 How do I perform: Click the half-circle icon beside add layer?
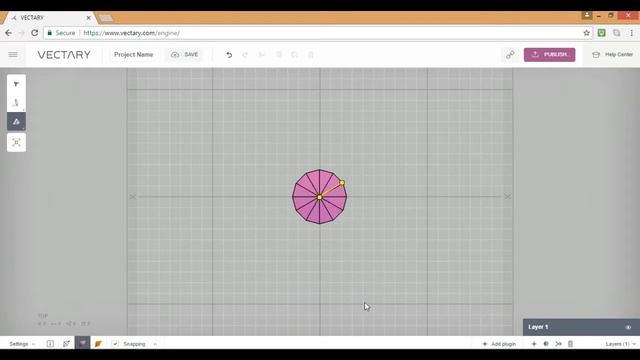pos(546,344)
